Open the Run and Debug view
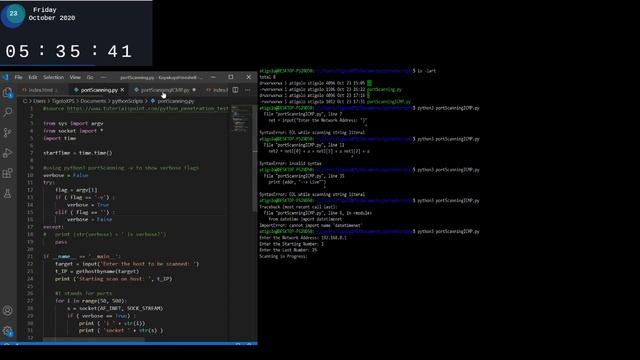Viewport: 640px width, 360px height. pos(7,153)
